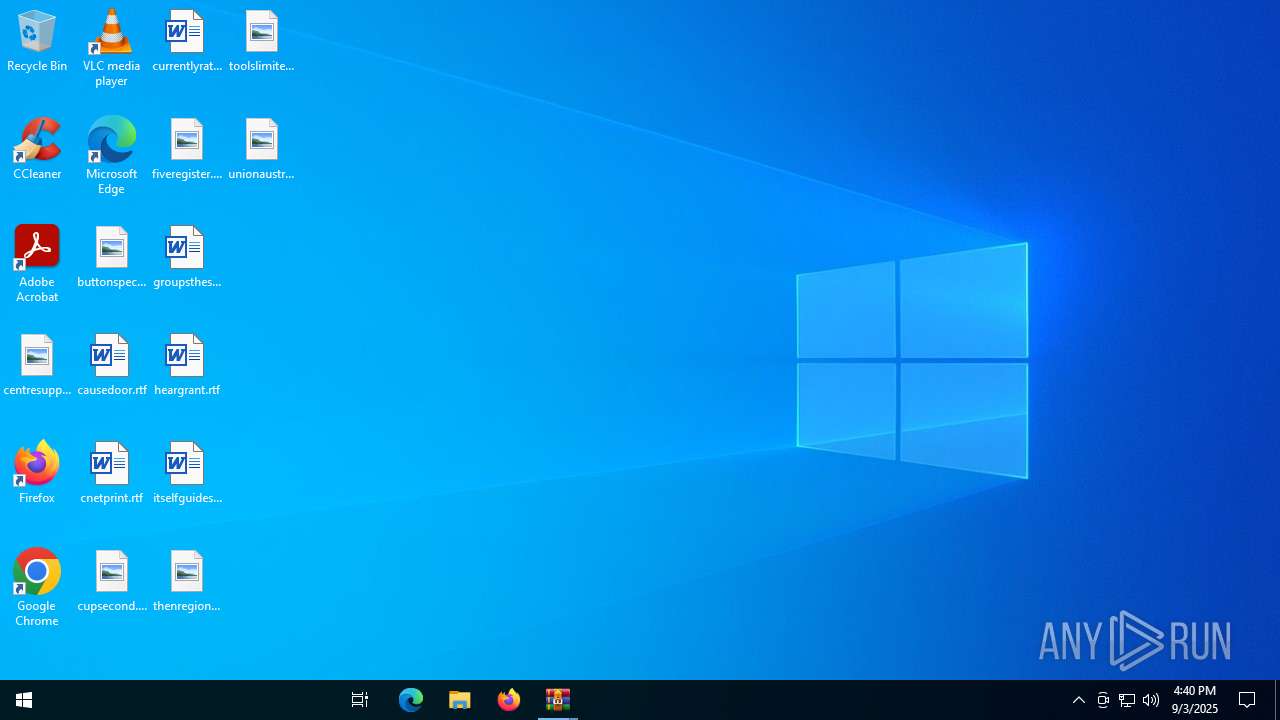The width and height of the screenshot is (1280, 720).
Task: Select the buttonspec... image file
Action: [111, 258]
